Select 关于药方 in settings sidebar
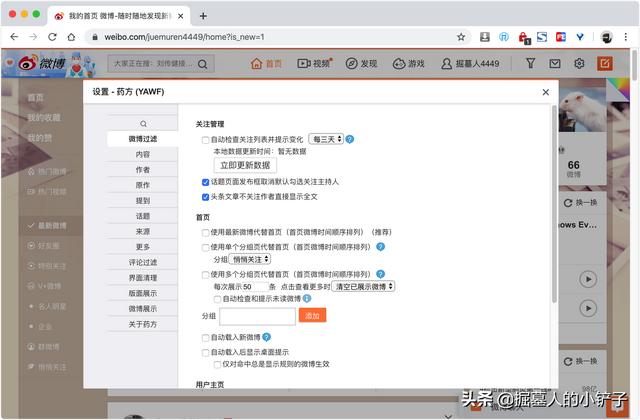640x420 pixels. pyautogui.click(x=142, y=324)
